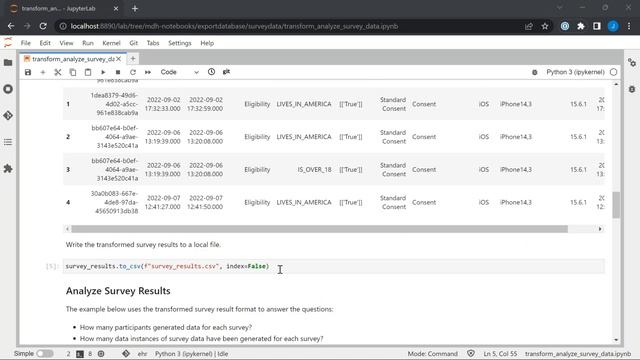Open the File menu
Viewport: 640px width, 360px height.
pos(26,43)
